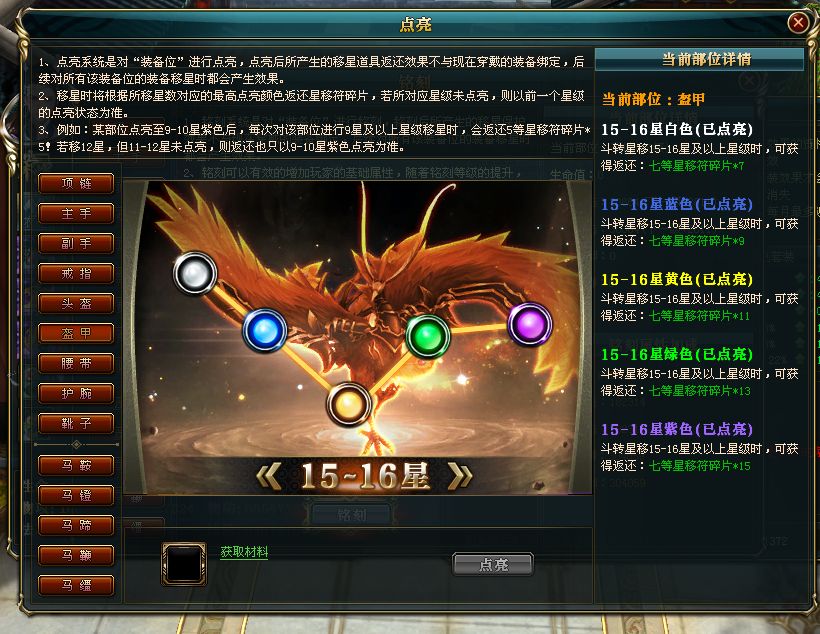Switch to the 主手 slot
The height and width of the screenshot is (634, 820).
tap(76, 213)
